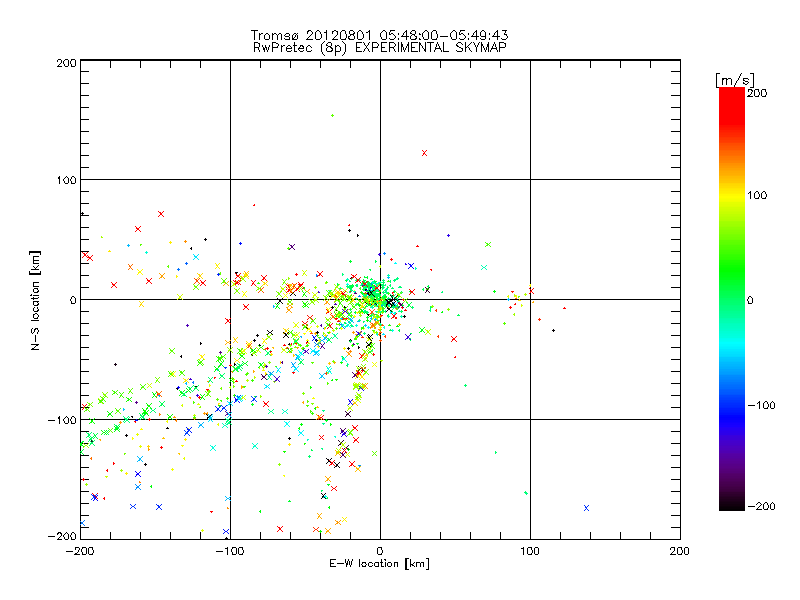Select the -100 label on the colorbar

[761, 406]
